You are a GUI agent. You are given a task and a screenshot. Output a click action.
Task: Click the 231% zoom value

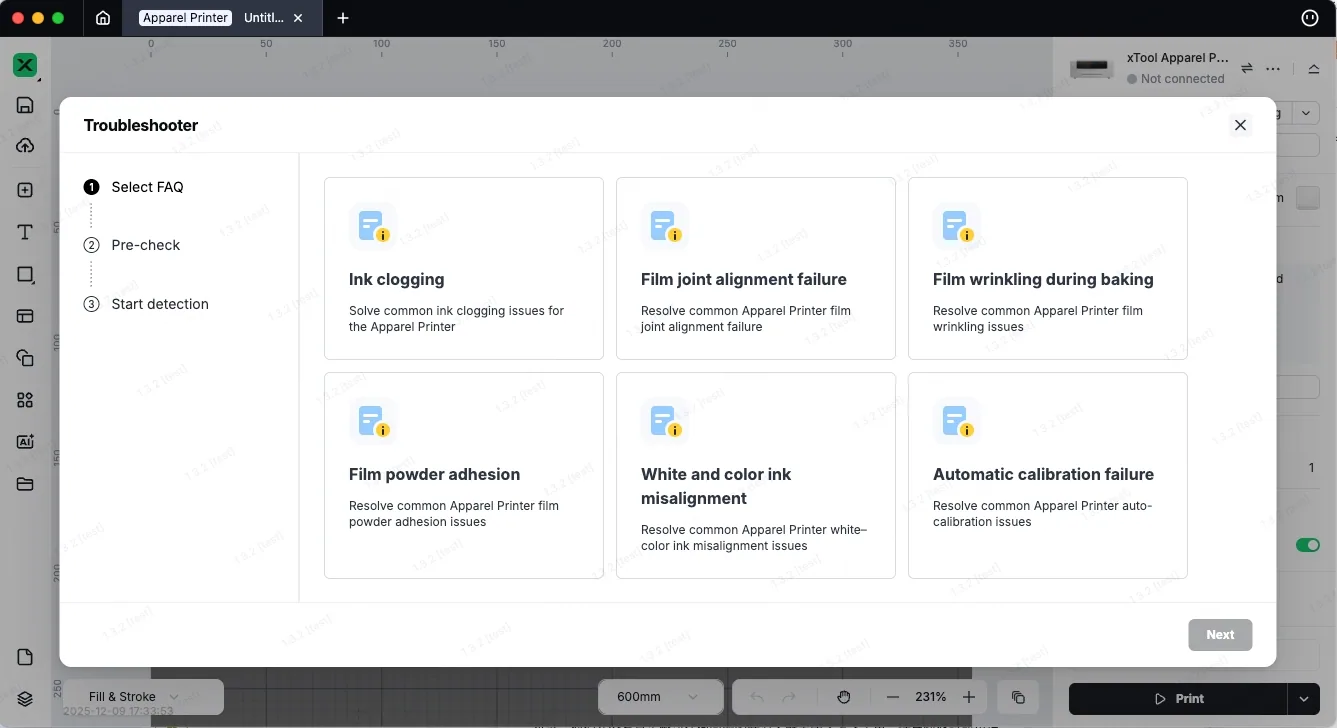pyautogui.click(x=930, y=697)
